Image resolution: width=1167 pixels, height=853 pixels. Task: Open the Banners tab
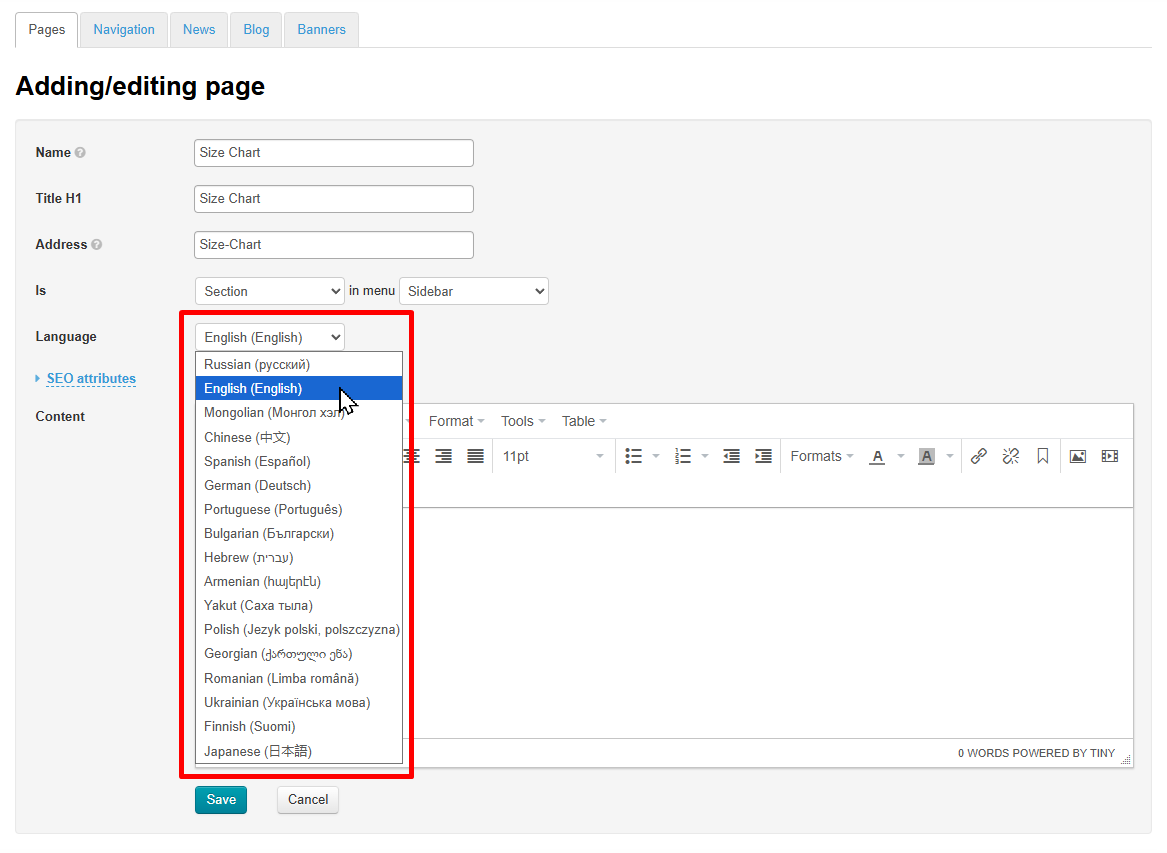pyautogui.click(x=321, y=30)
